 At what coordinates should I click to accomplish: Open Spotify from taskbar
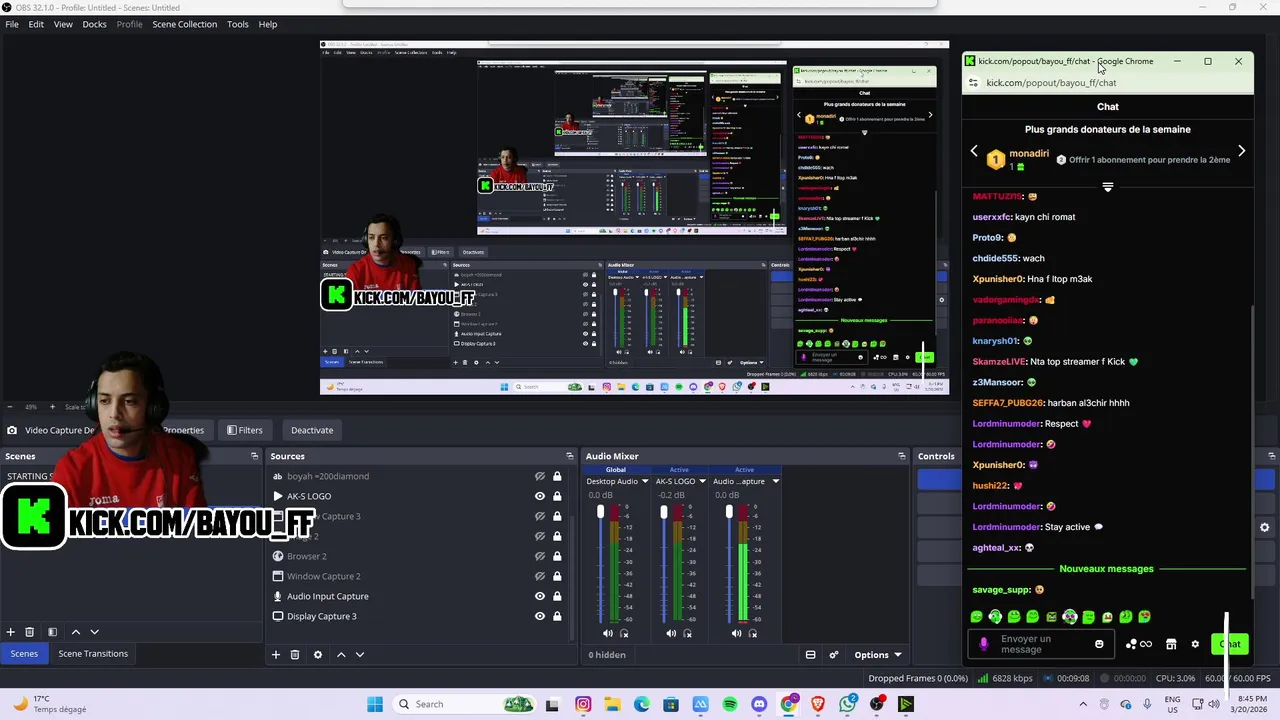point(730,705)
